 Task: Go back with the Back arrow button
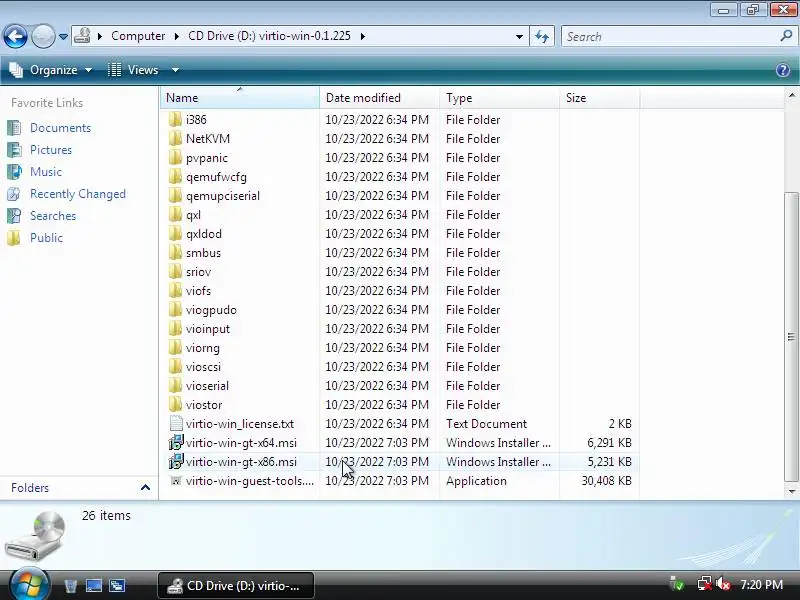pos(15,36)
